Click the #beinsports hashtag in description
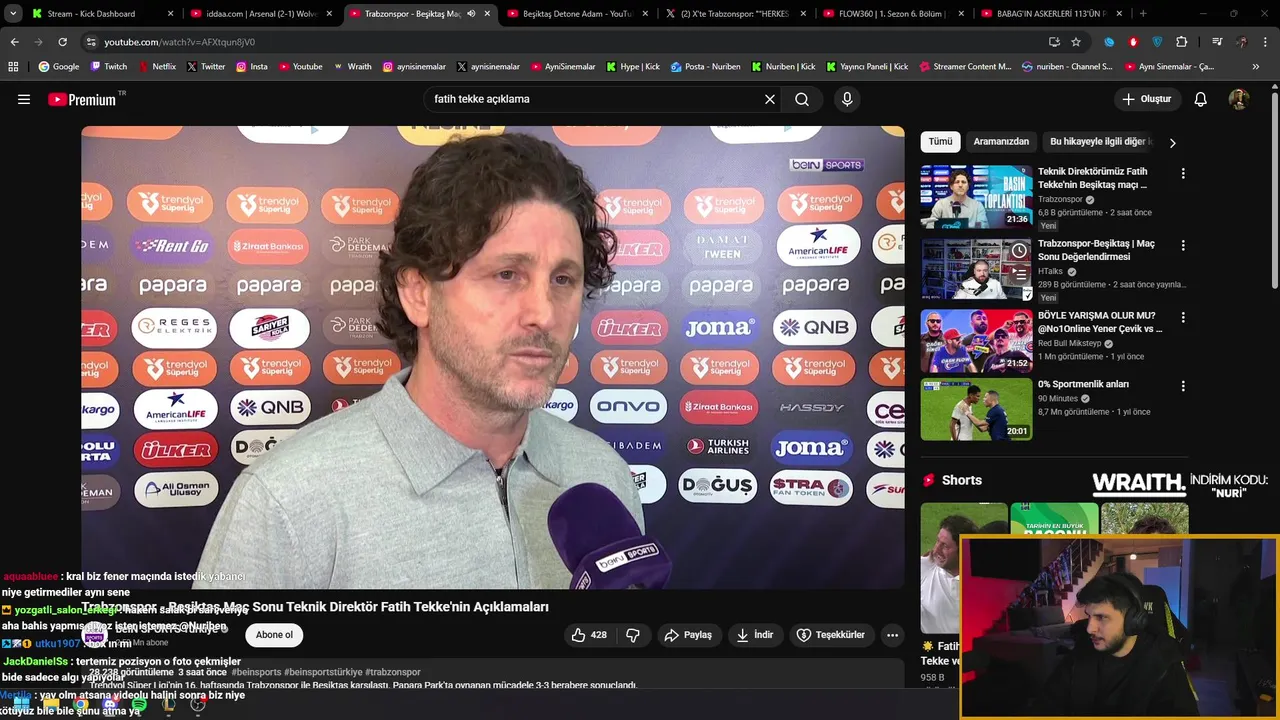 click(x=256, y=672)
